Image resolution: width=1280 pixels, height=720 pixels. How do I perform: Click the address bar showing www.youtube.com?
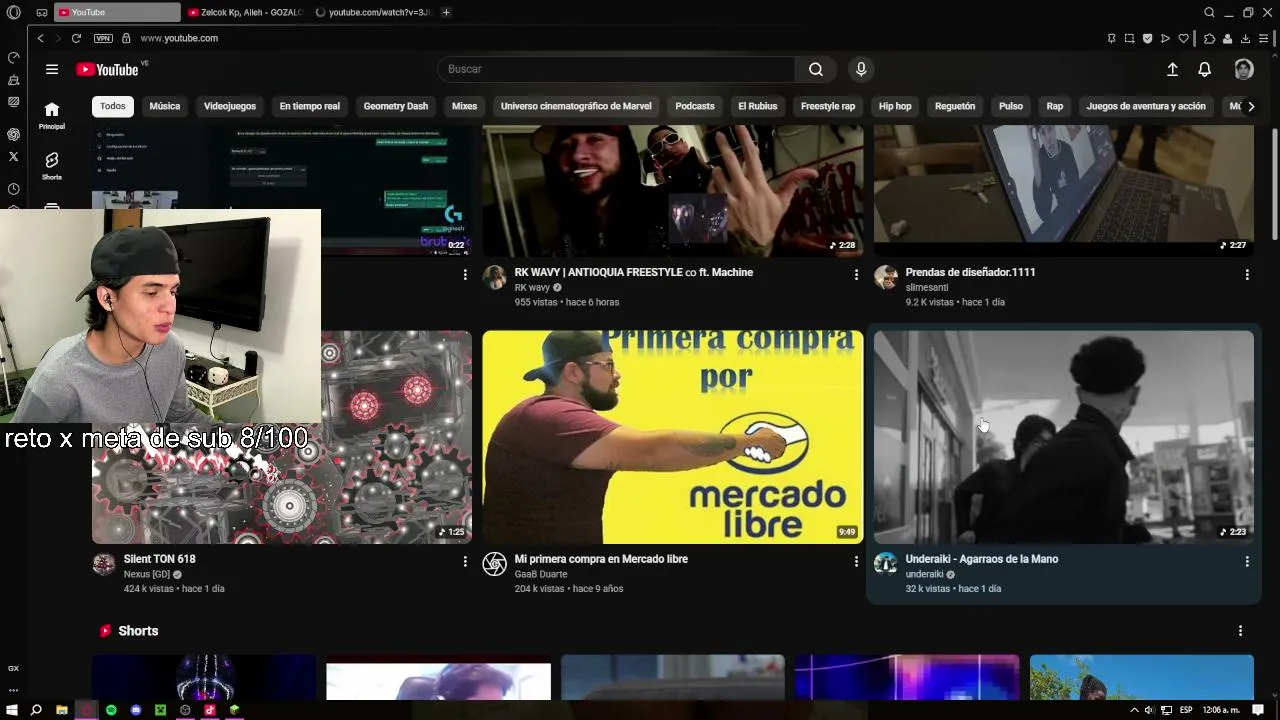(179, 38)
